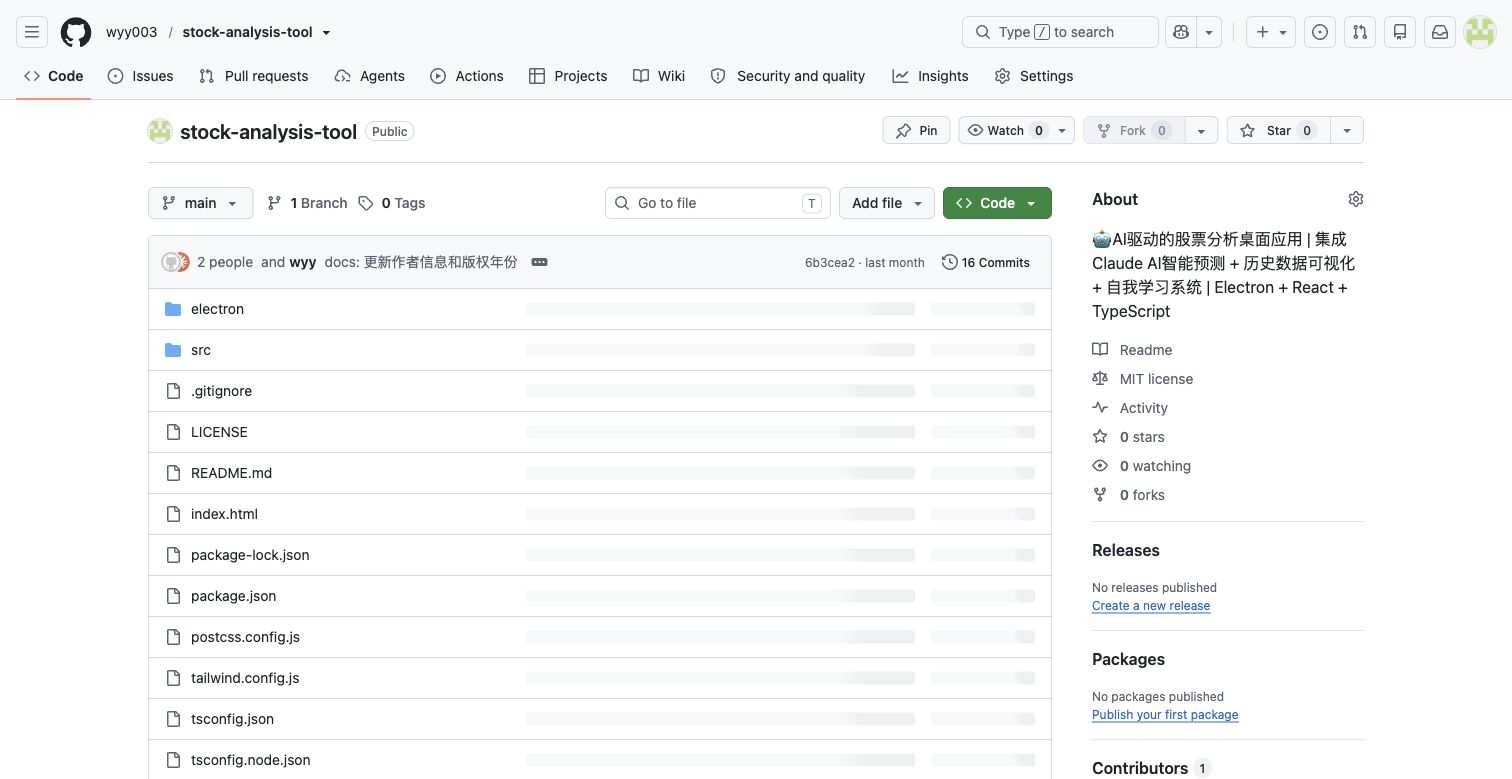1512x779 pixels.
Task: Open the pull requests icon in the header
Action: 1360,32
